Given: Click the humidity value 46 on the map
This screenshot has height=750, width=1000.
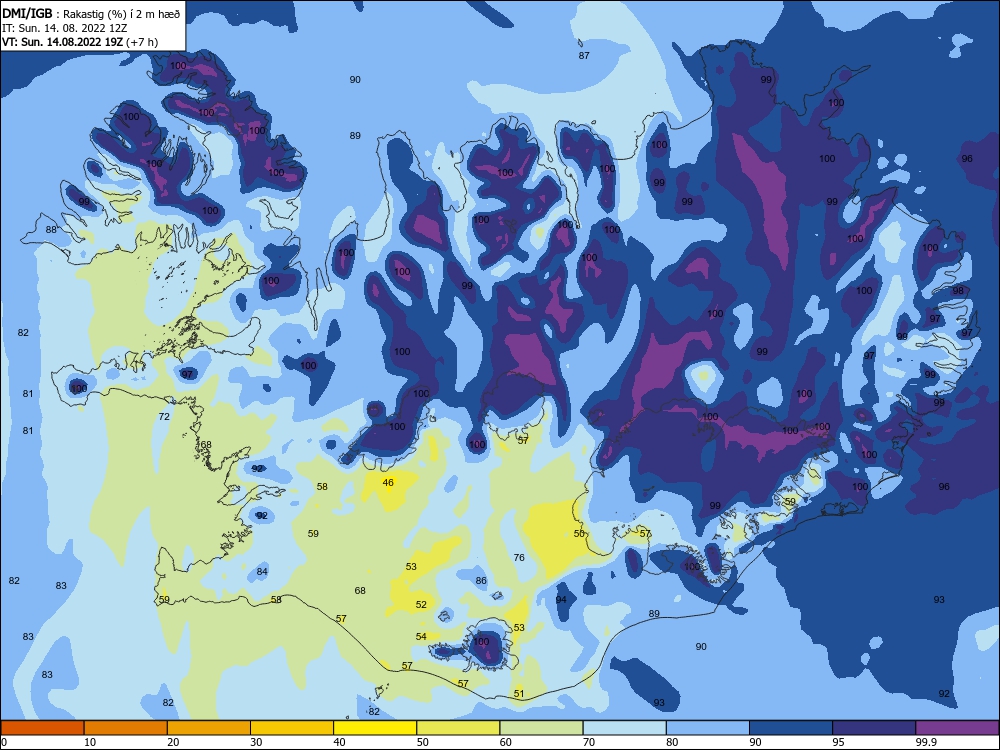Looking at the screenshot, I should pos(388,483).
